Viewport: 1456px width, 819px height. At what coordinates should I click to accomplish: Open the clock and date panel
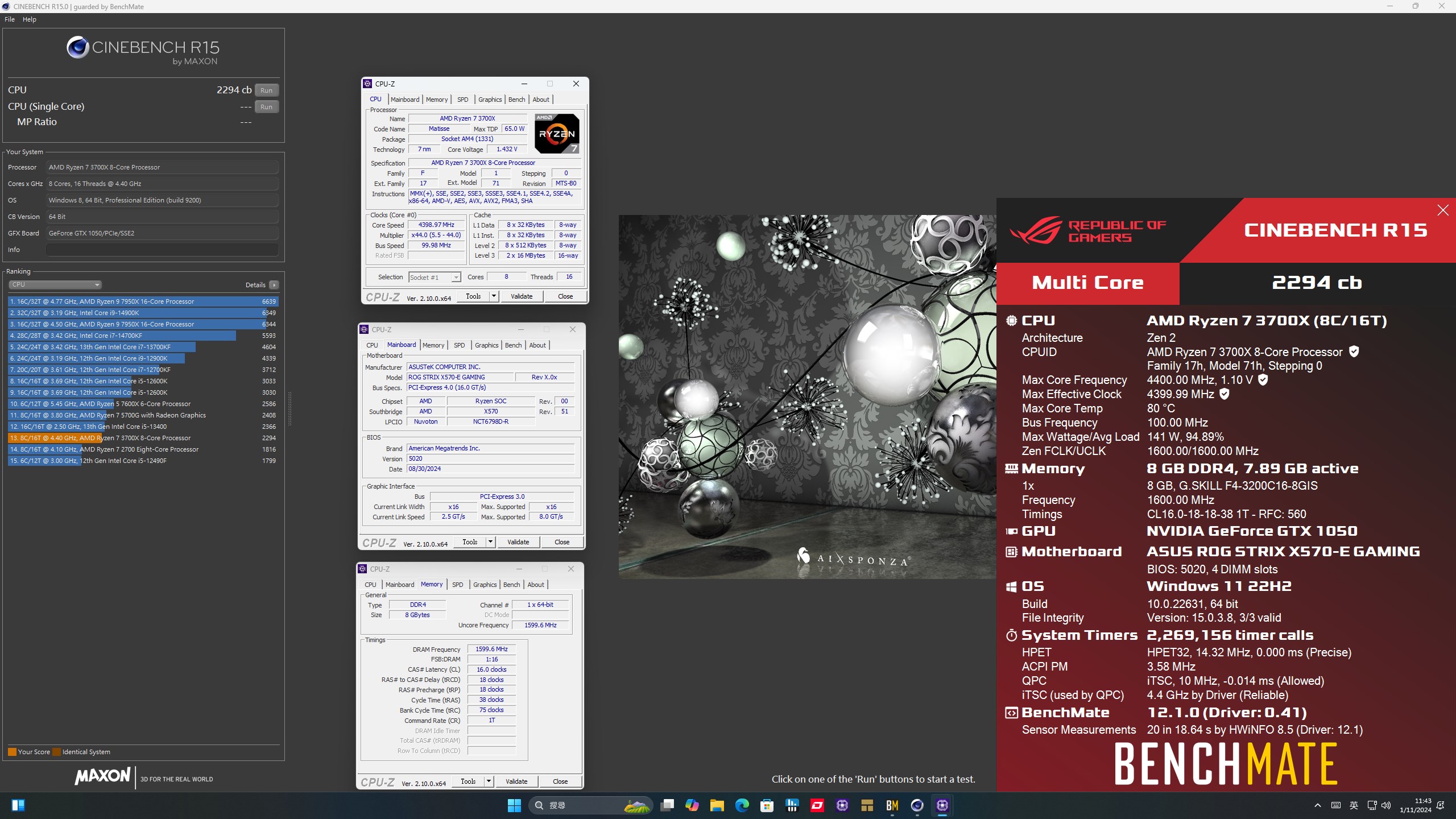tap(1415, 805)
